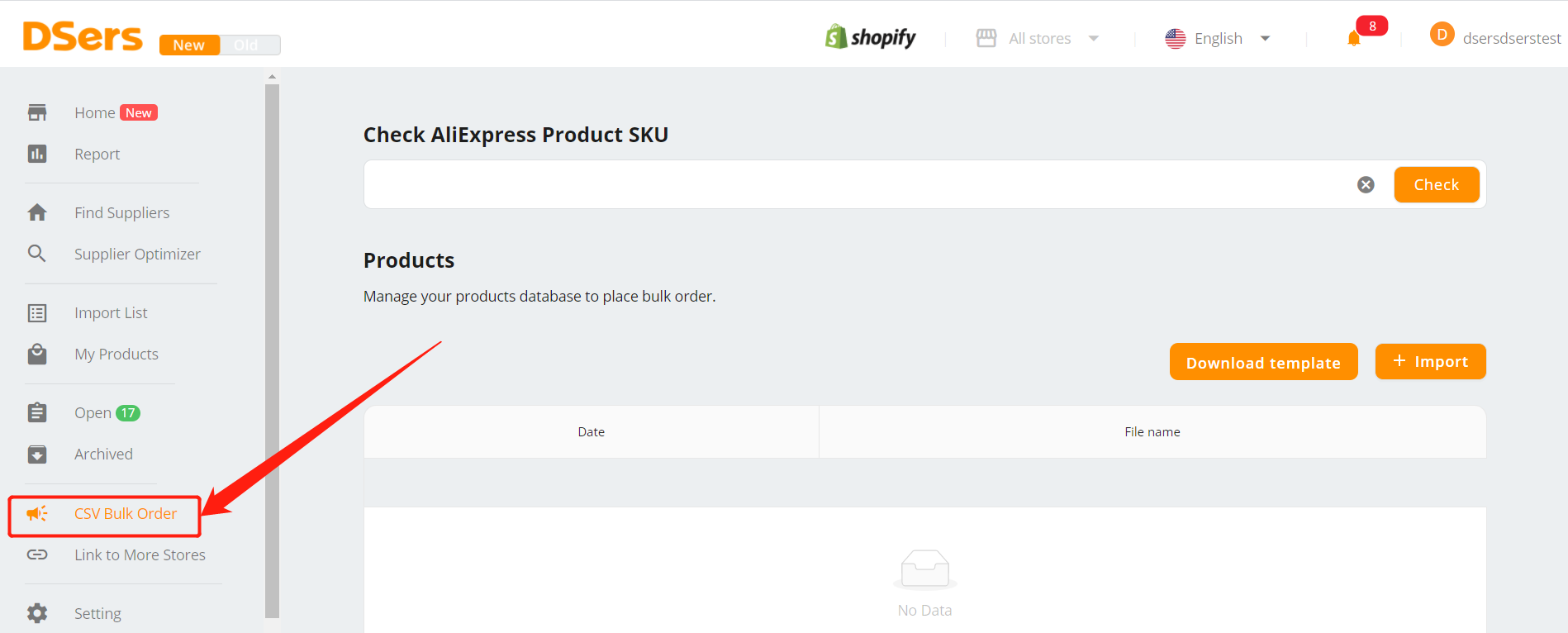The width and height of the screenshot is (1568, 633).
Task: Click the Download template button
Action: [x=1263, y=362]
